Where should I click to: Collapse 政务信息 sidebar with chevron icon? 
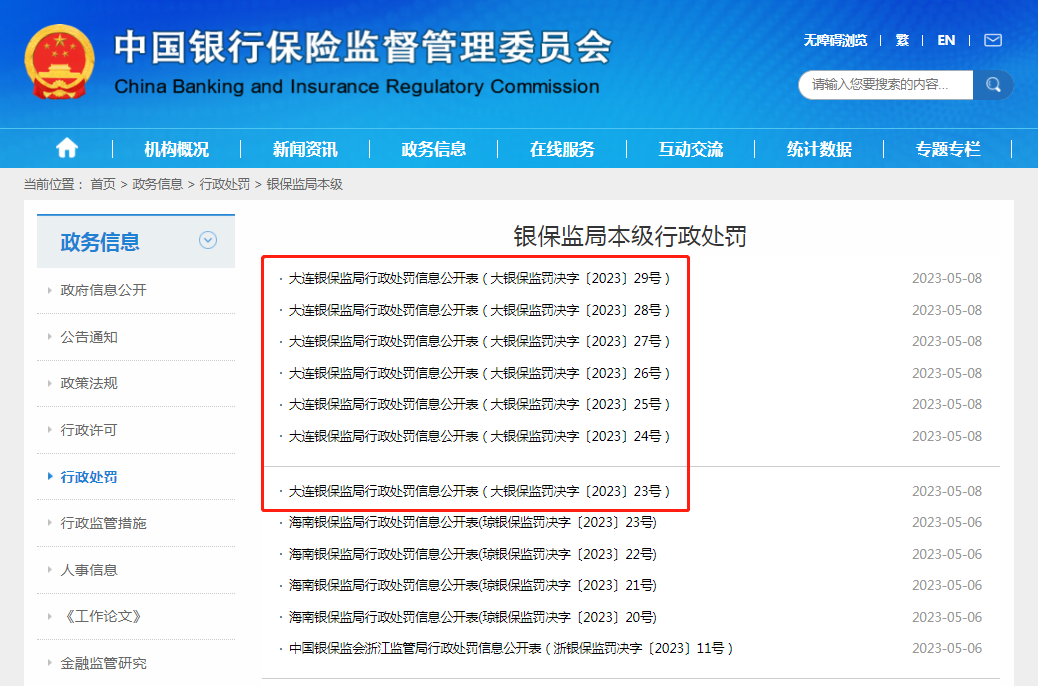(208, 240)
